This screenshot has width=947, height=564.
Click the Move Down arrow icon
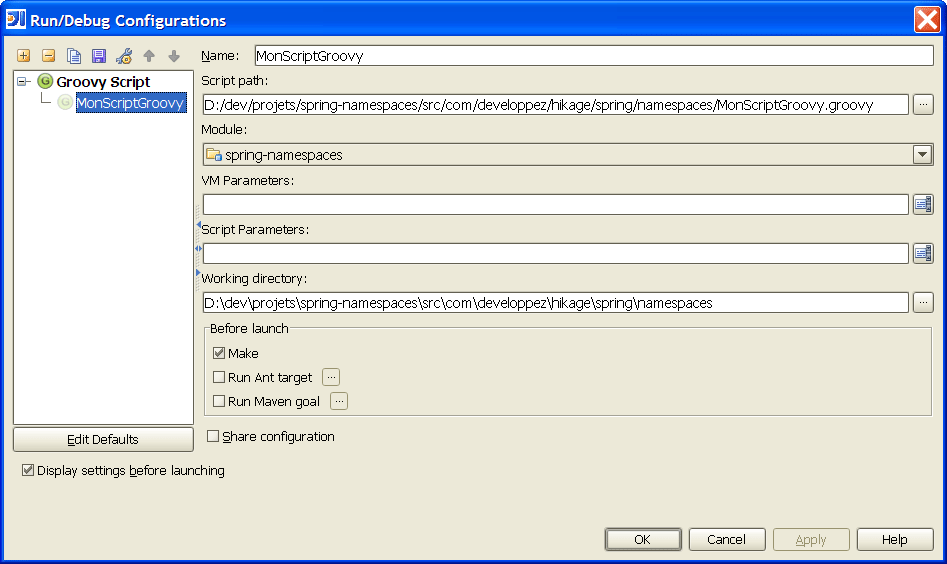pyautogui.click(x=174, y=56)
